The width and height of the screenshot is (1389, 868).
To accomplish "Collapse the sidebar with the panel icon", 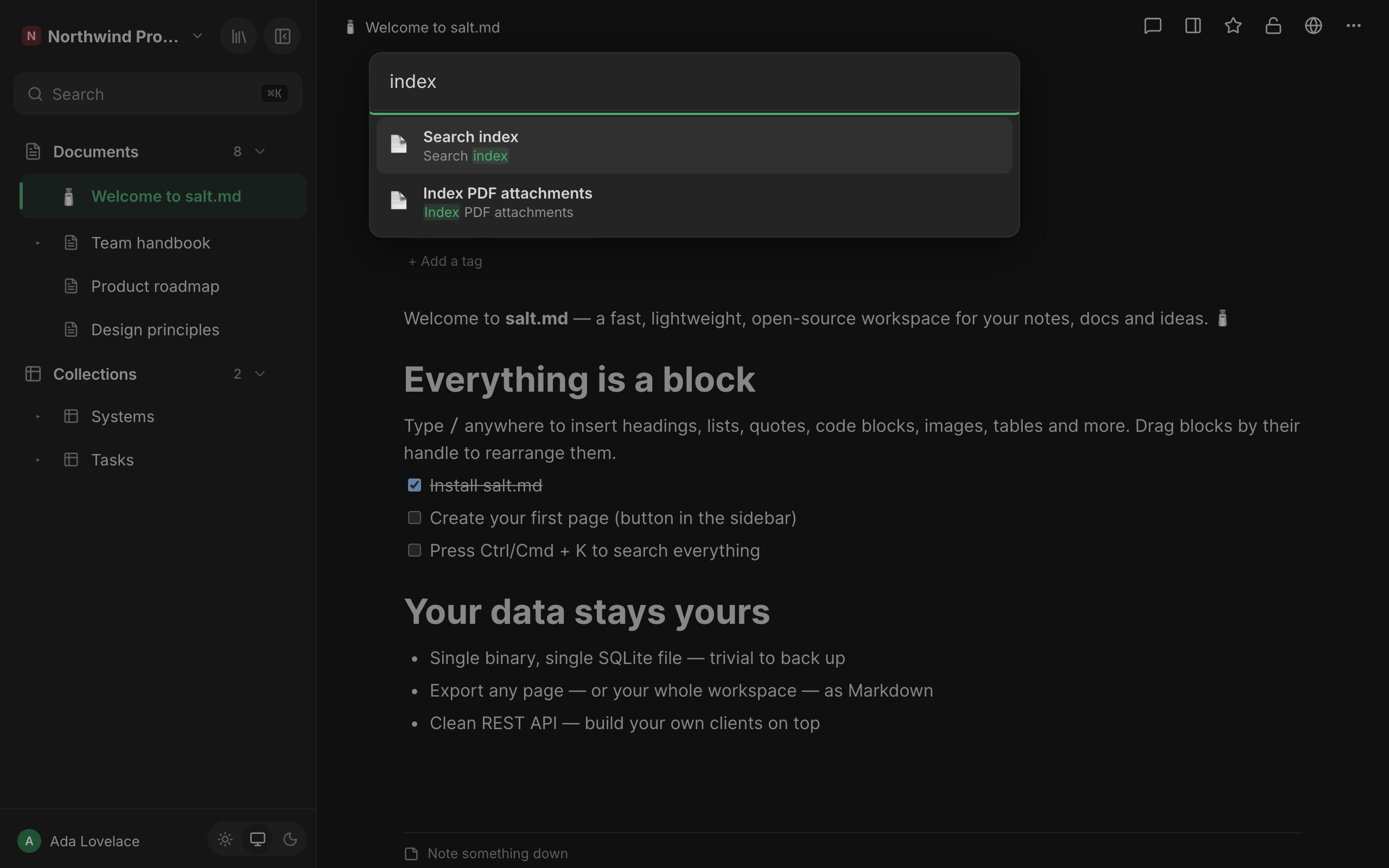I will click(282, 36).
